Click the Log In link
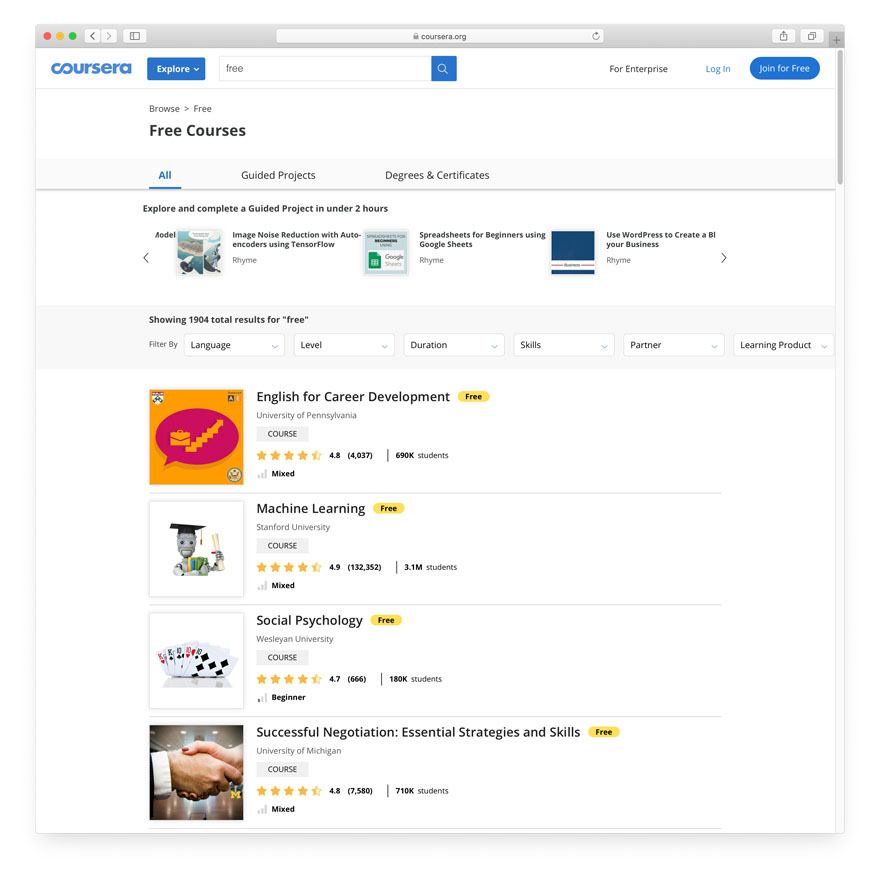The image size is (880, 880). pos(718,68)
